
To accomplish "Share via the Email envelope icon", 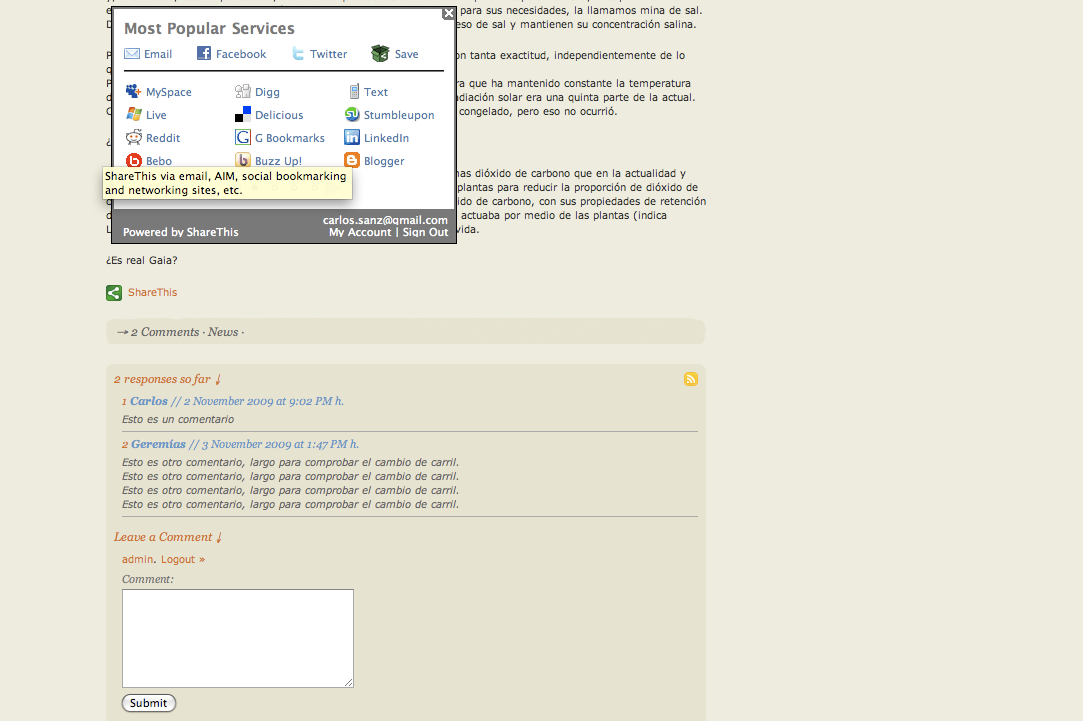I will [x=132, y=54].
